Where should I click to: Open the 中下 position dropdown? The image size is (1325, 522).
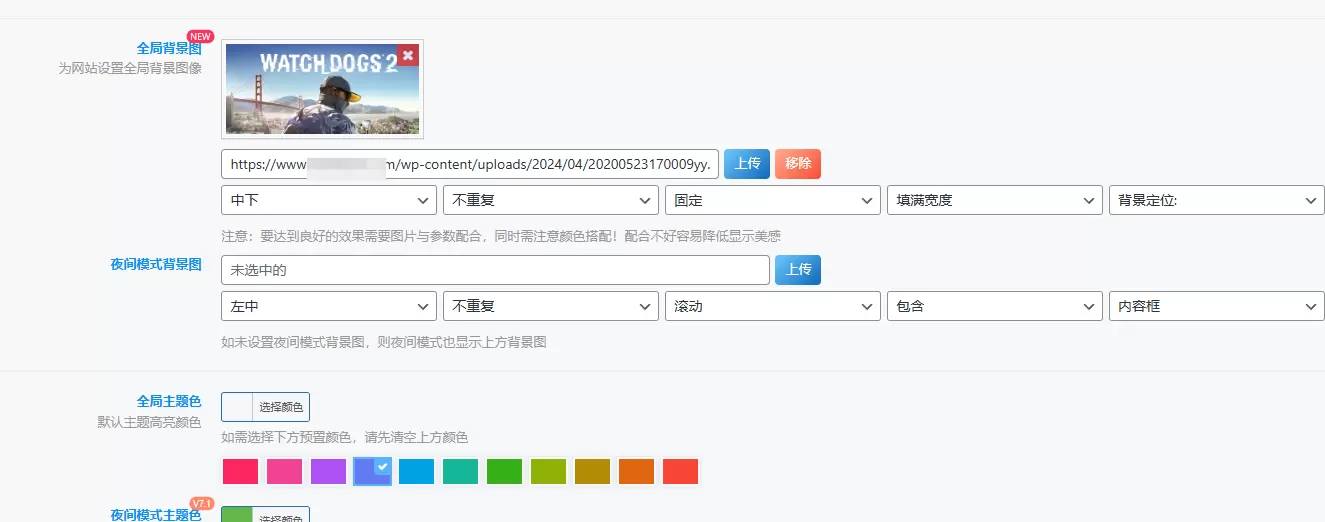(x=329, y=200)
